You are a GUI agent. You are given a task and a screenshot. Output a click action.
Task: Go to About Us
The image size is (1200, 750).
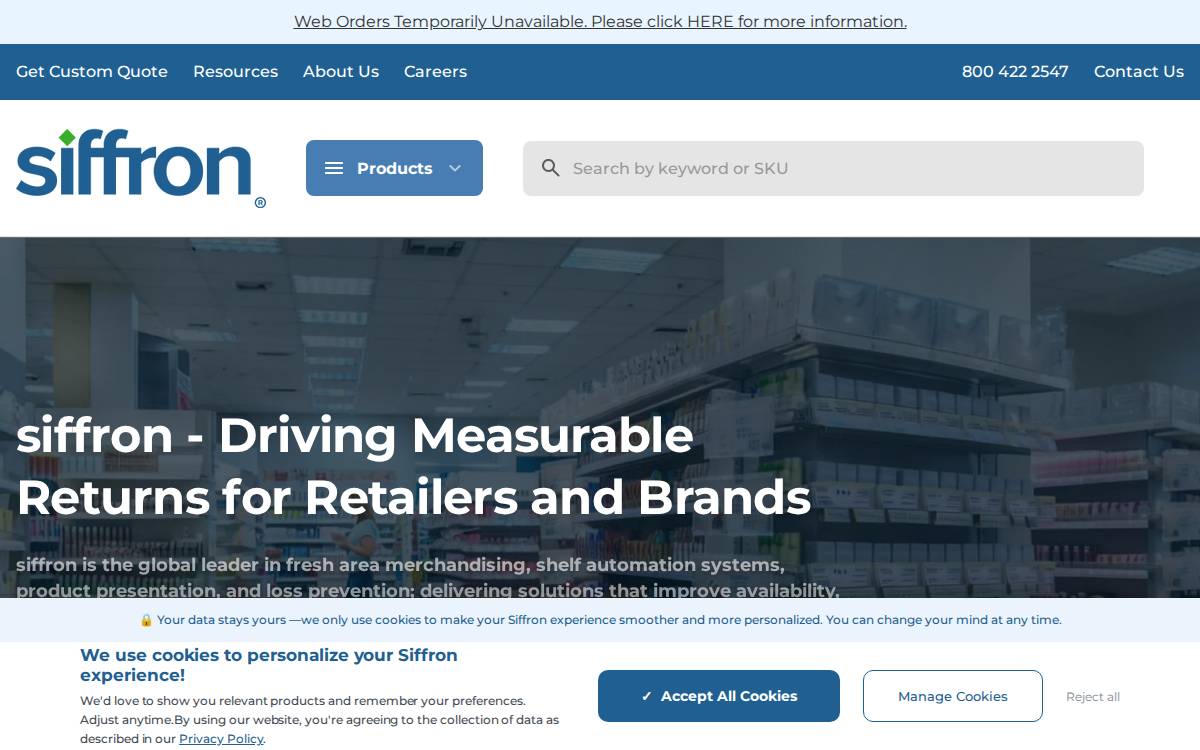click(341, 72)
